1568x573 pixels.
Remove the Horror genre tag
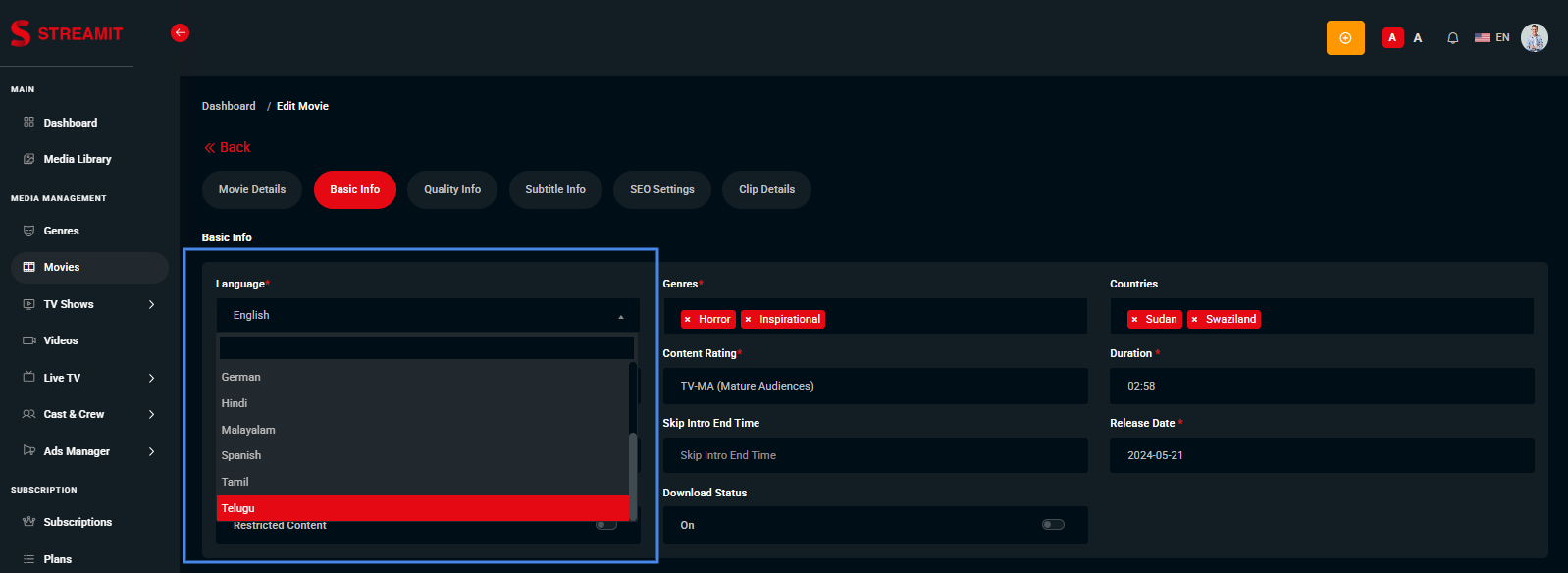coord(688,320)
